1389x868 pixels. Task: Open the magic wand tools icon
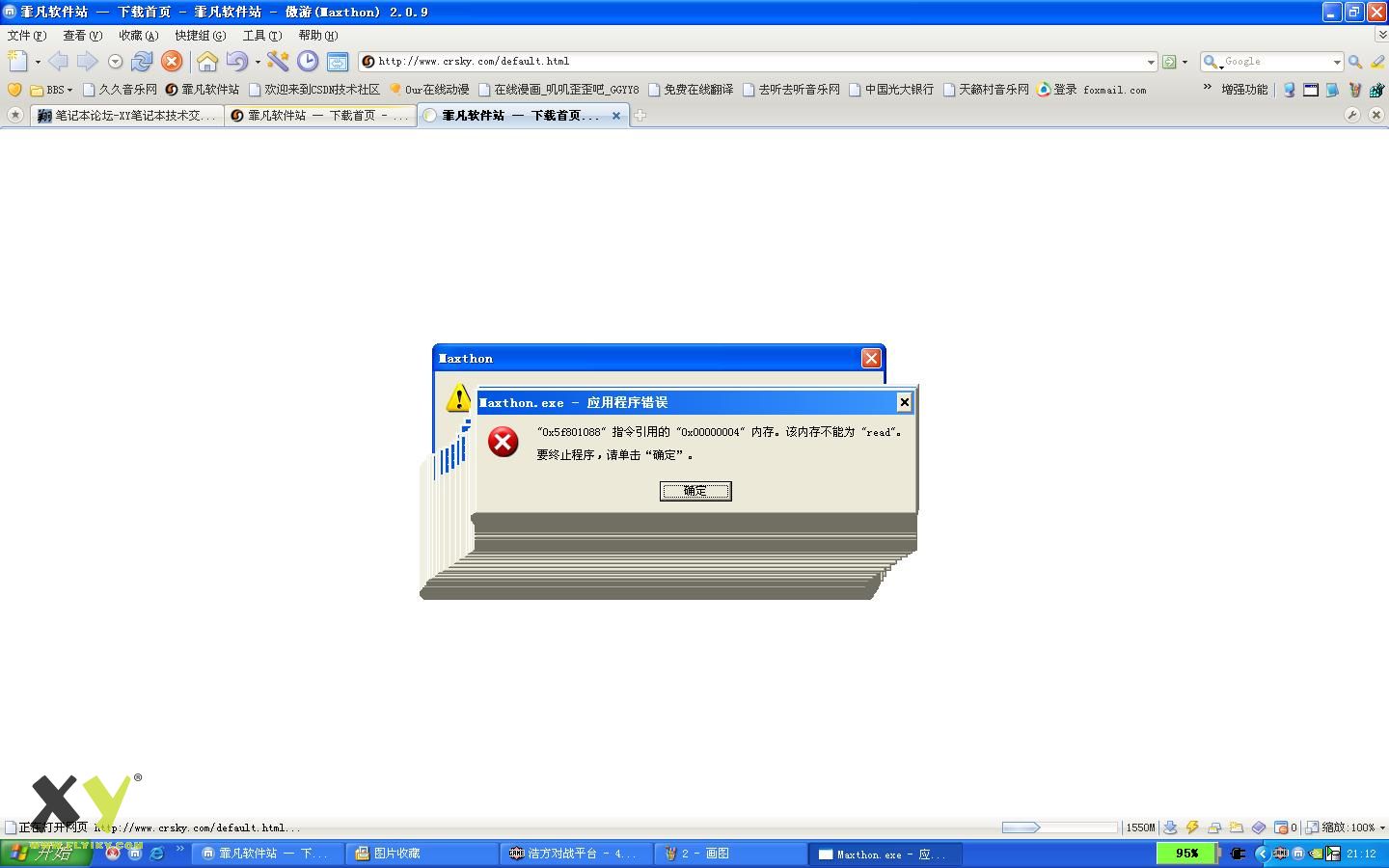click(x=278, y=62)
